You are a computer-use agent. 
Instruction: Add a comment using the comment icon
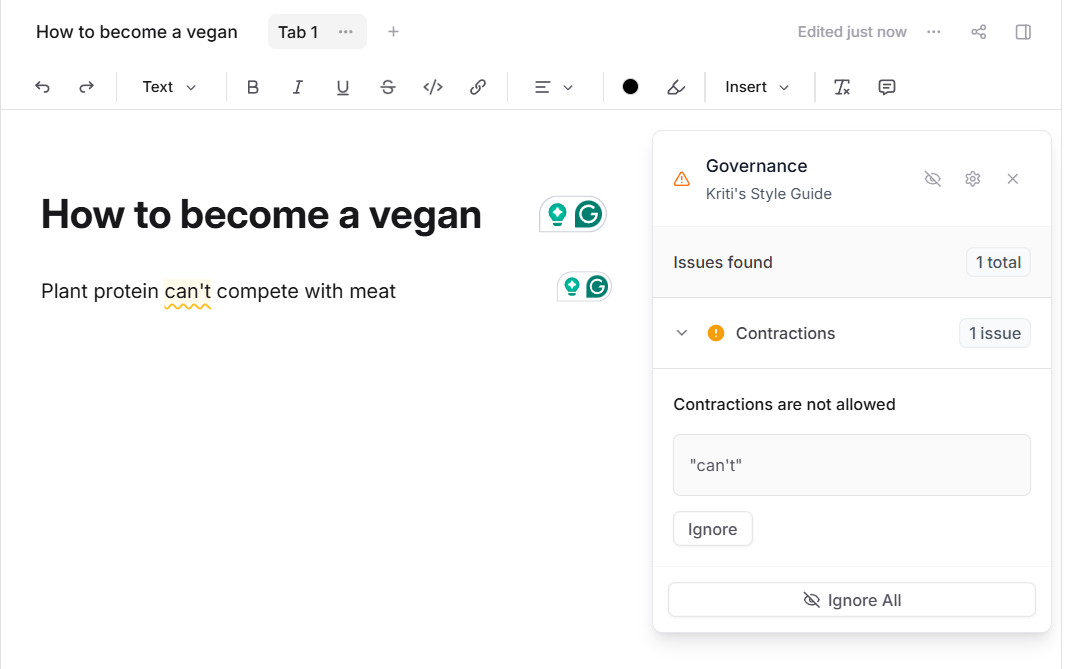tap(886, 87)
